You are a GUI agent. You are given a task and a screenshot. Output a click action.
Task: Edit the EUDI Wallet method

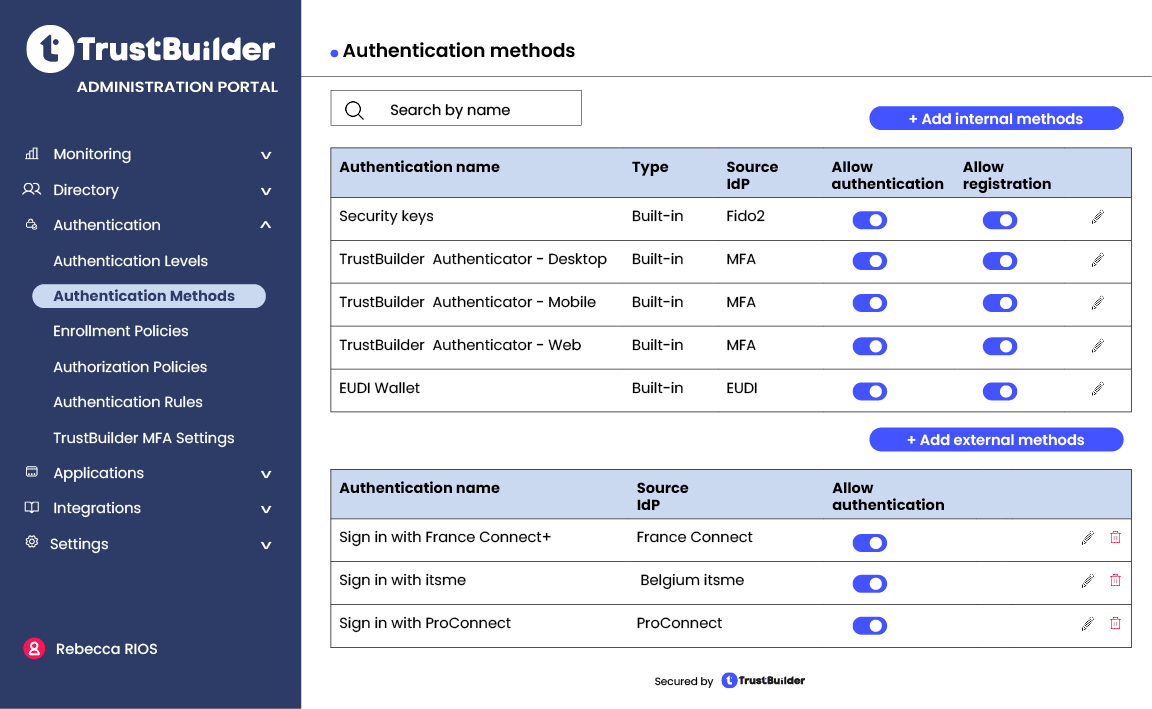(x=1098, y=389)
